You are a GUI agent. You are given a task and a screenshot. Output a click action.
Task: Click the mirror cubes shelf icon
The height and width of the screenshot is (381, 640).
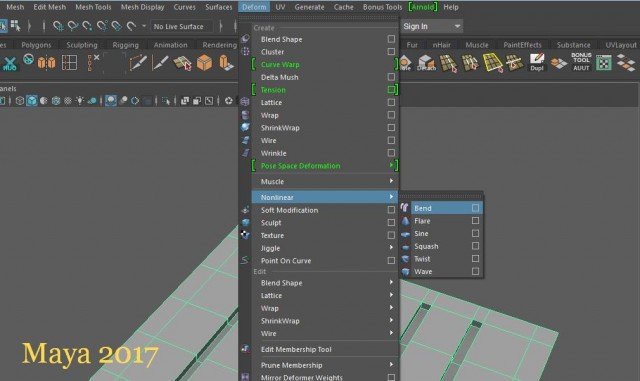coord(46,62)
